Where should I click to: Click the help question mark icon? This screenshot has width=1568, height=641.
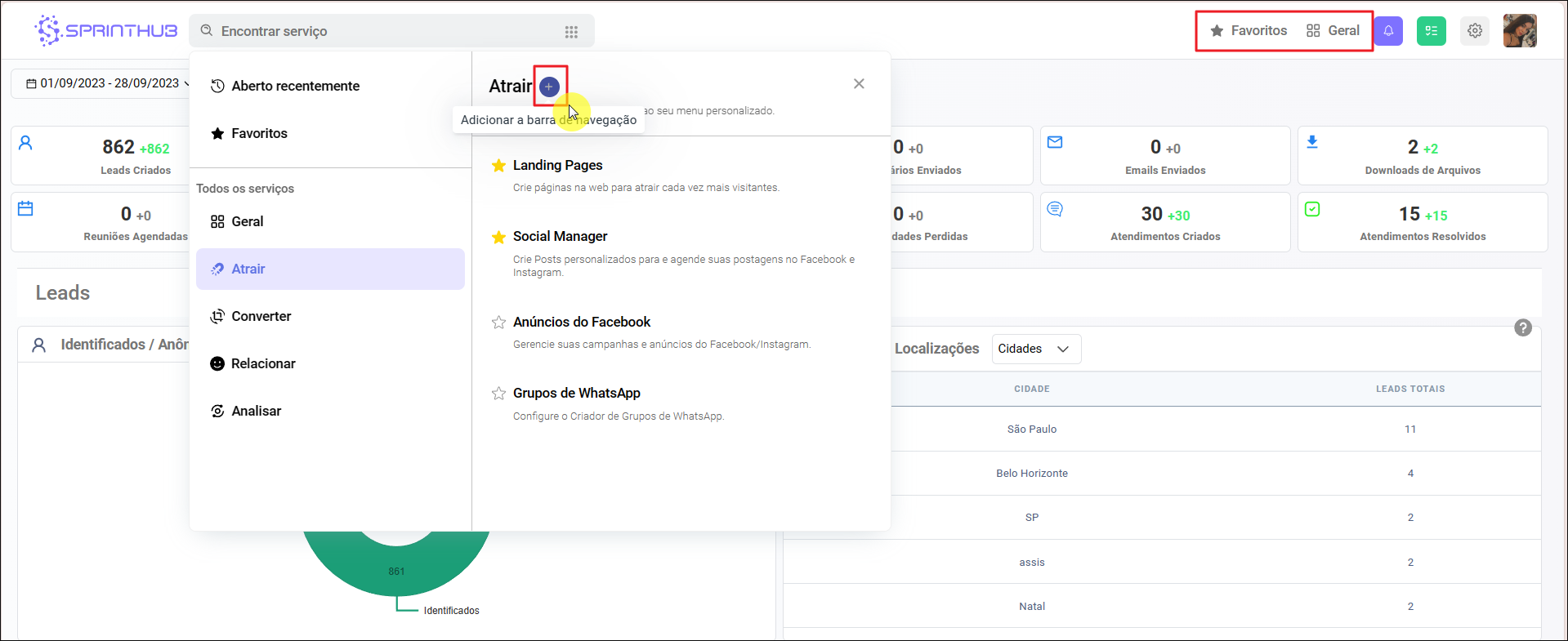[x=1522, y=327]
